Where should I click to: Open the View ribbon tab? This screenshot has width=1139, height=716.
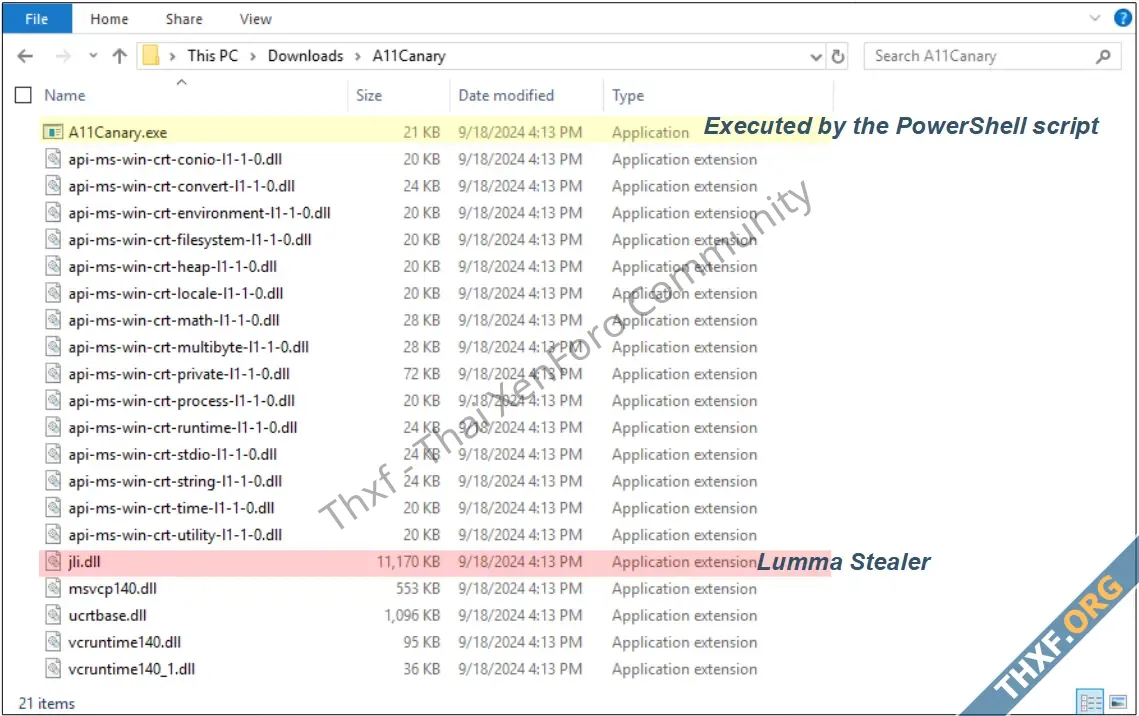pyautogui.click(x=256, y=19)
